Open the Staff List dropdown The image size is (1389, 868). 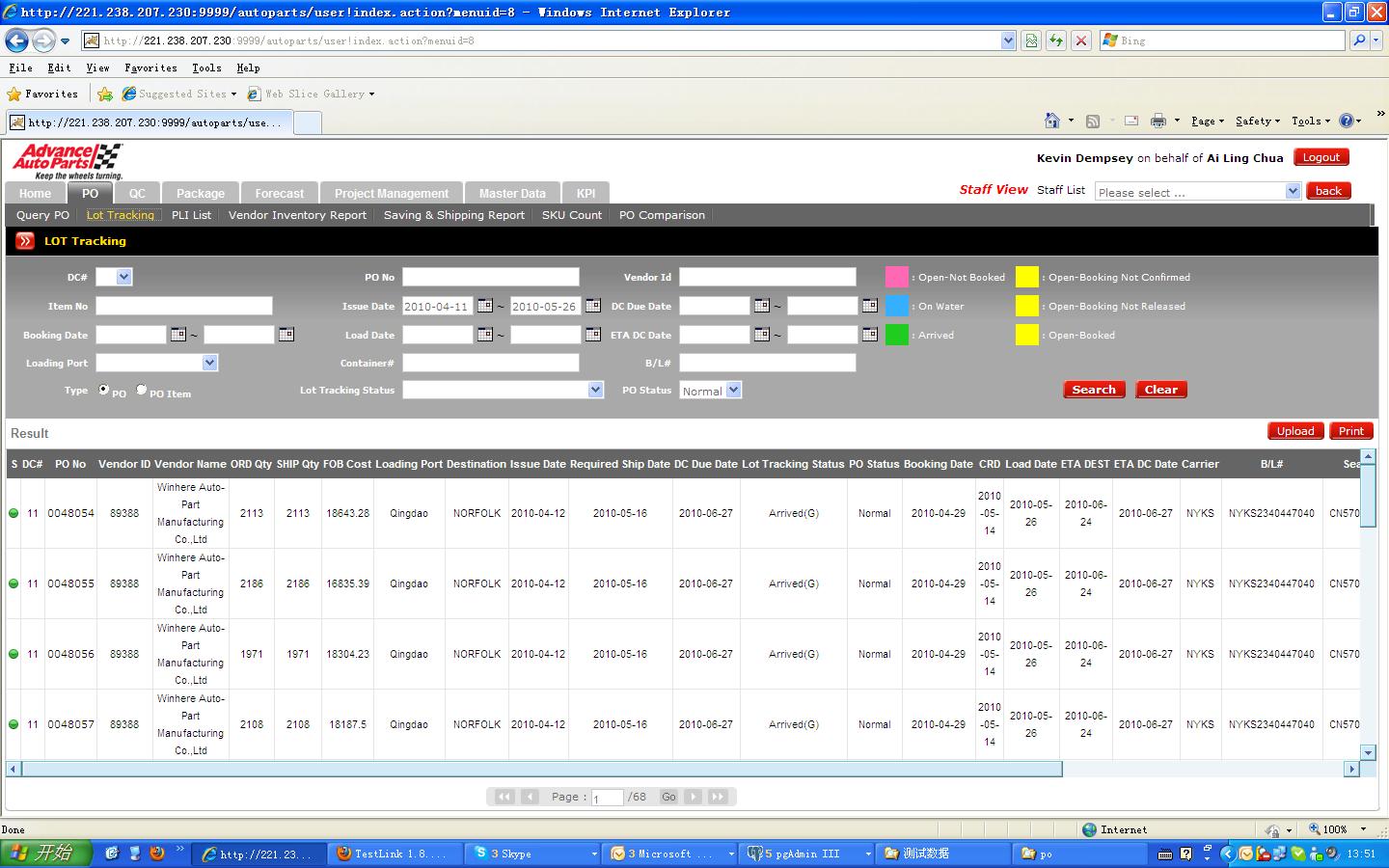coord(1293,191)
